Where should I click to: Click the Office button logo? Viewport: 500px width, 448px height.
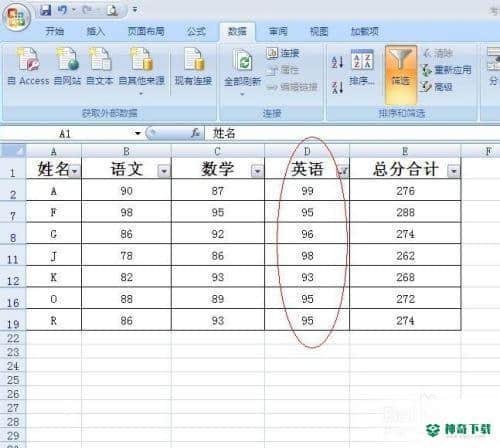click(16, 17)
